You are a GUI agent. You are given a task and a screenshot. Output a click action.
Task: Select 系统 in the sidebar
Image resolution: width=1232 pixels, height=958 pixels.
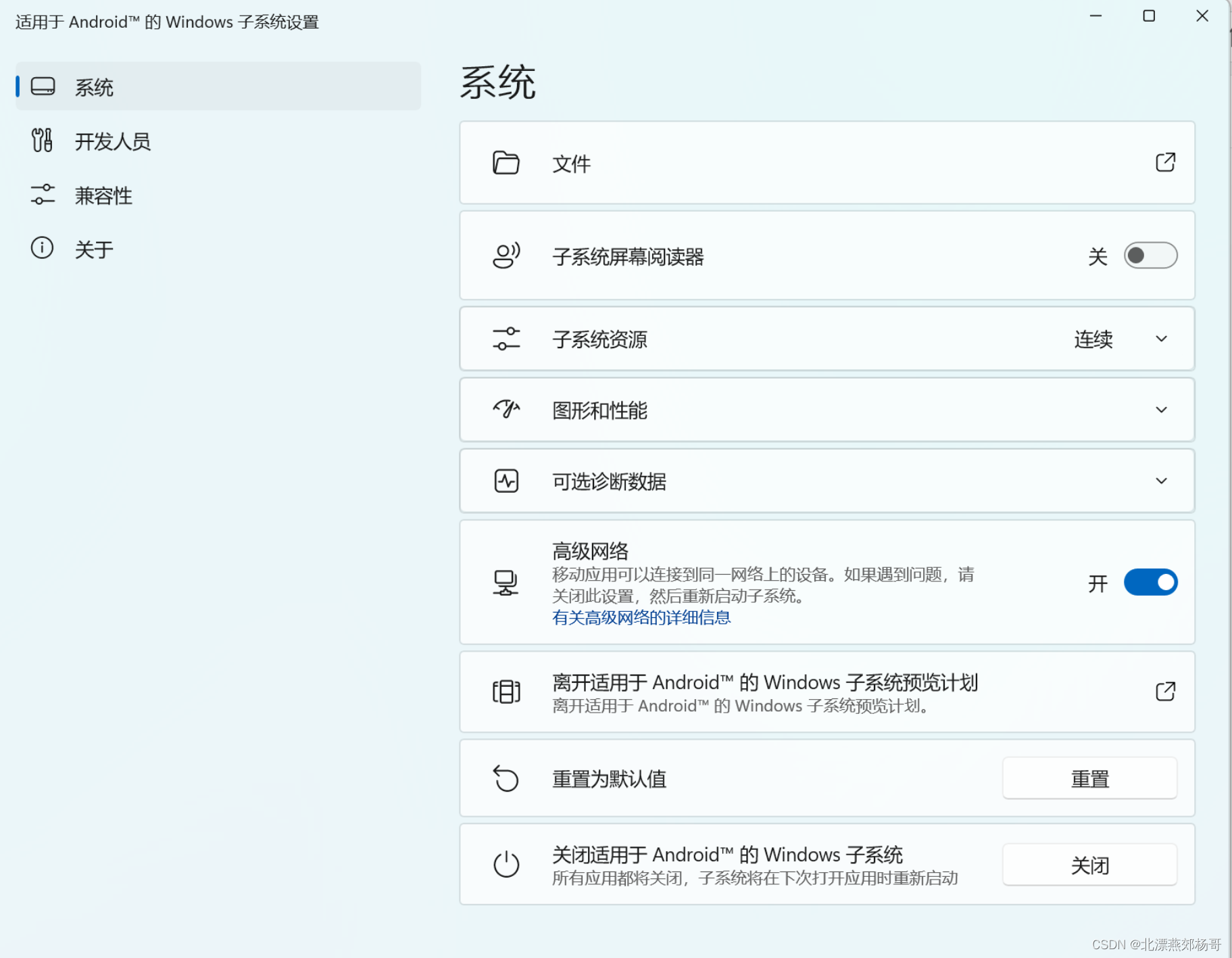[x=218, y=87]
